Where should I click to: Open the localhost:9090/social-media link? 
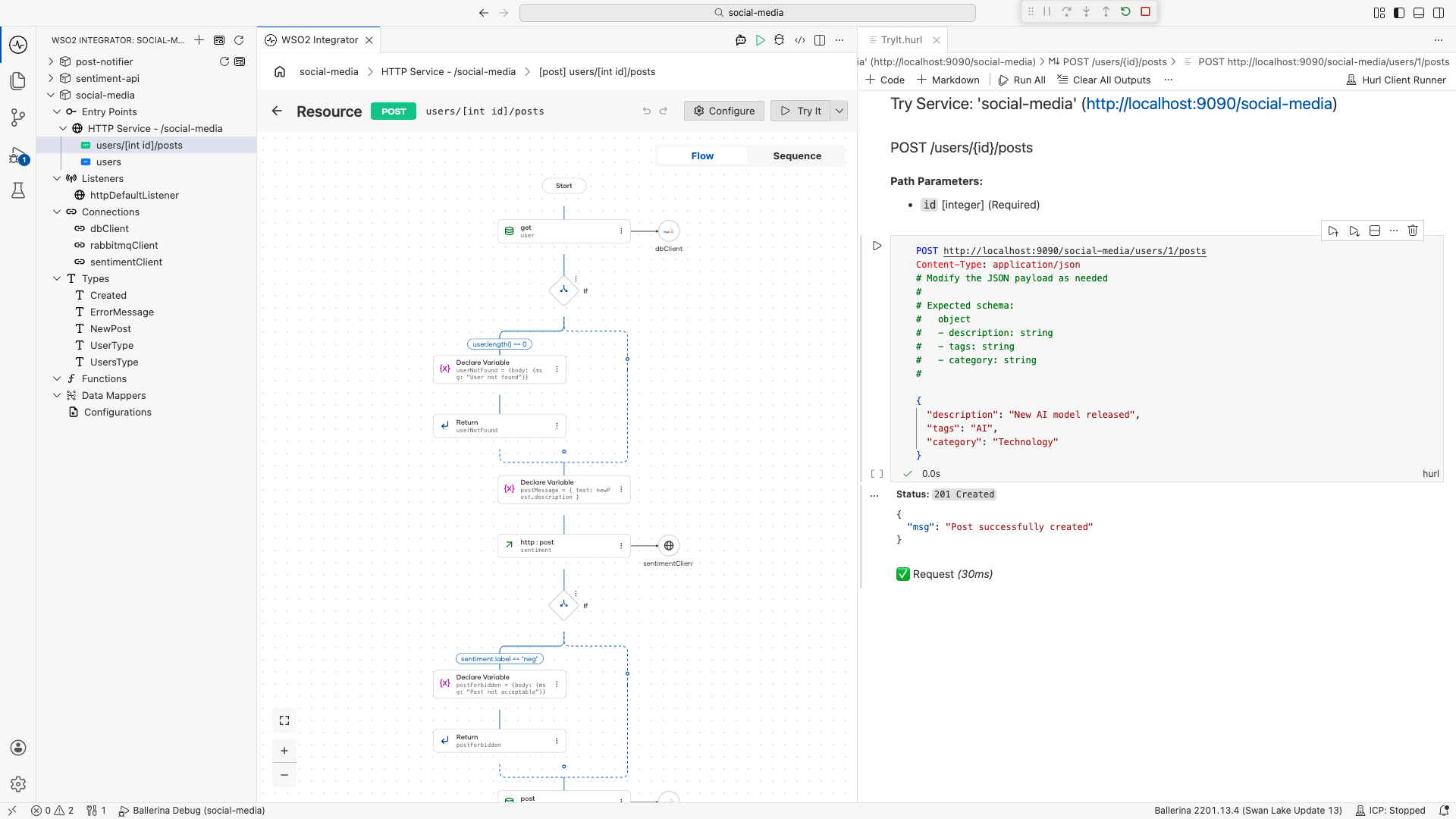[1209, 104]
